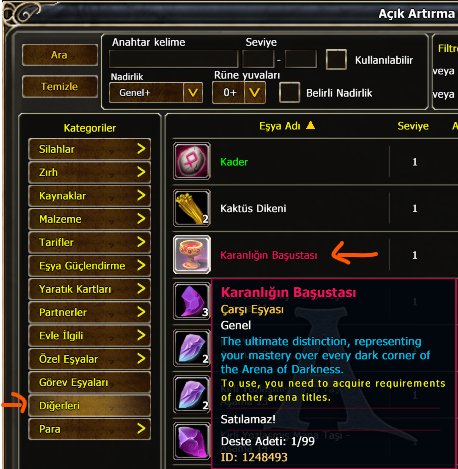
Task: Click the Karanlığın Başustası goblet icon
Action: 192,255
